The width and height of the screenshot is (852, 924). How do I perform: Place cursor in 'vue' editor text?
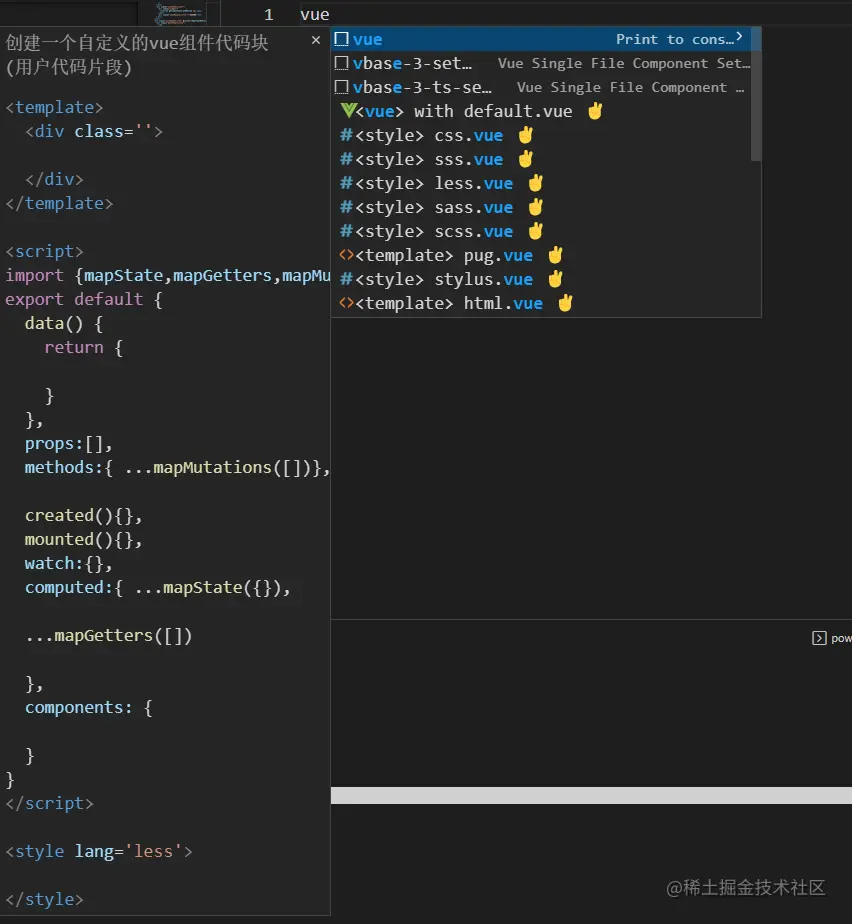(x=315, y=14)
